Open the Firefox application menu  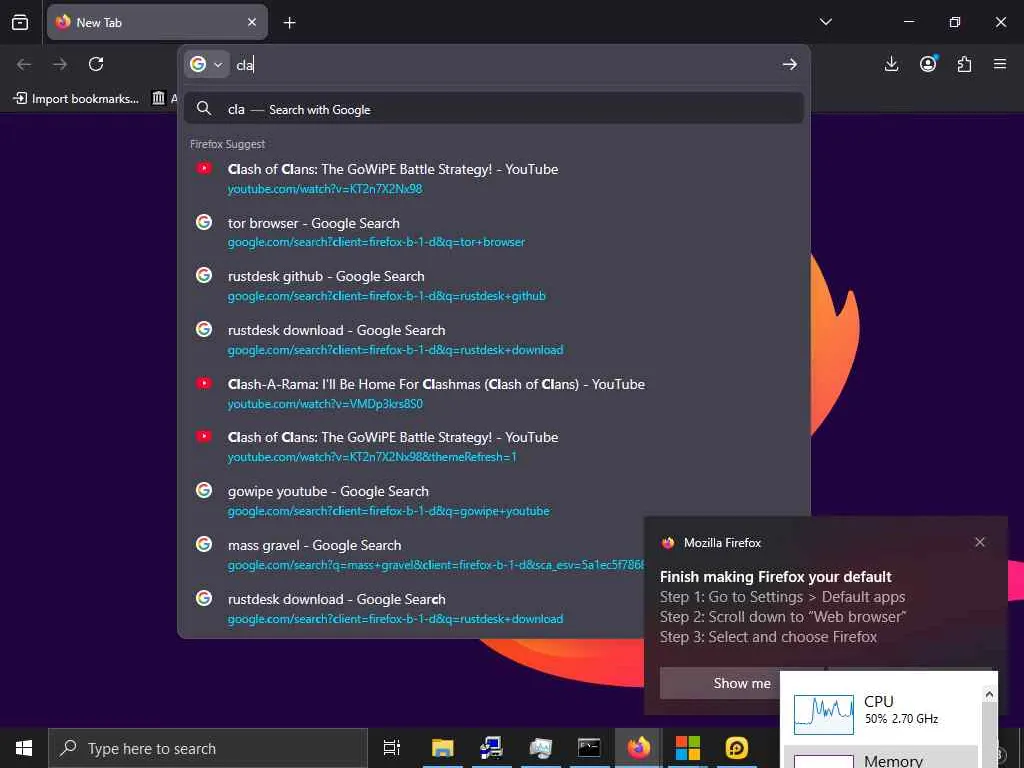coord(1000,64)
